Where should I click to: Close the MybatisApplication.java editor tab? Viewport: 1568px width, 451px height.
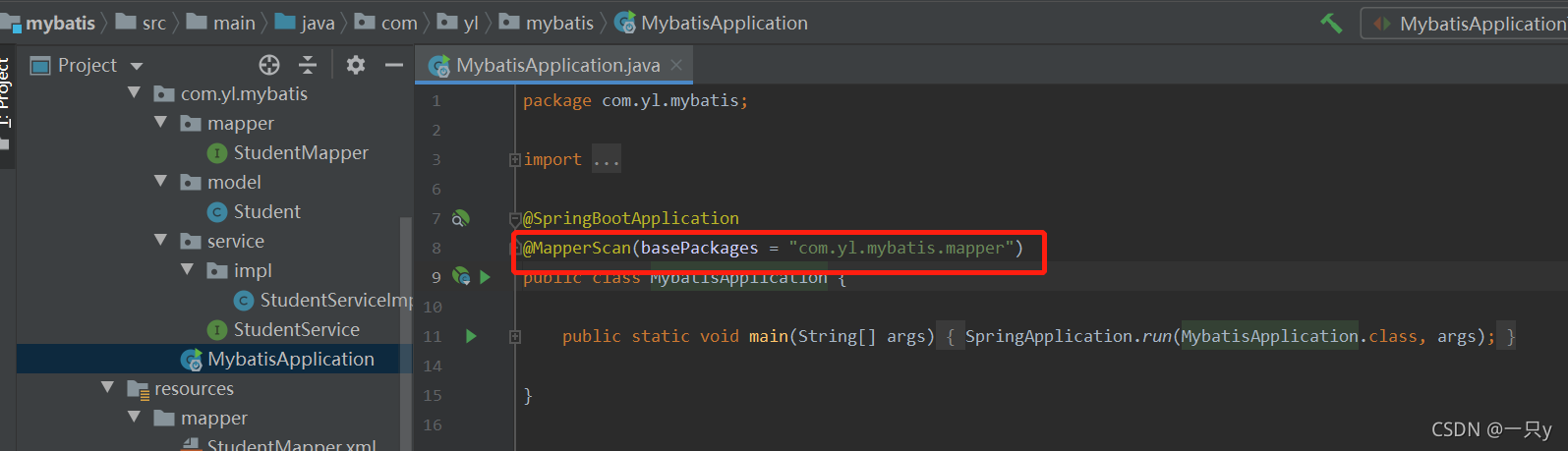(676, 65)
